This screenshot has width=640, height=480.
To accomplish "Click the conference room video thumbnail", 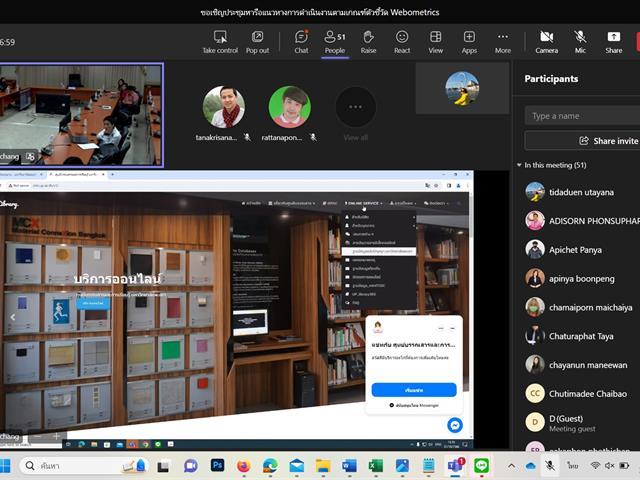I will 81,115.
